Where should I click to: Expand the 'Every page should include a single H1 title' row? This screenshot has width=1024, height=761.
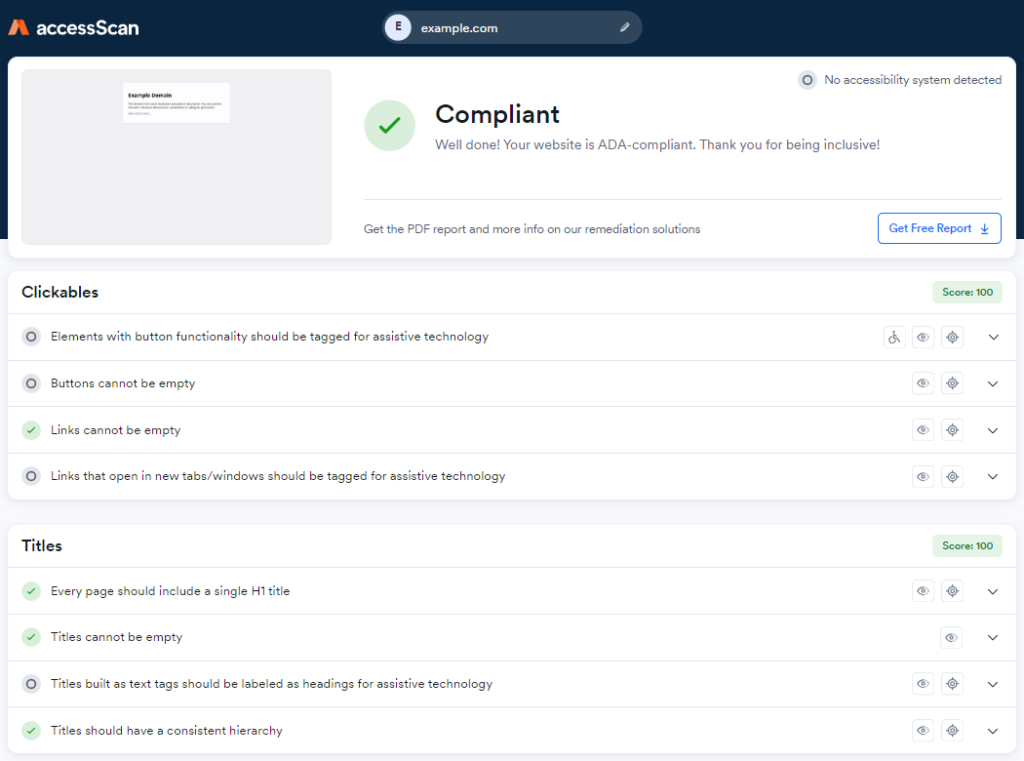click(x=993, y=591)
